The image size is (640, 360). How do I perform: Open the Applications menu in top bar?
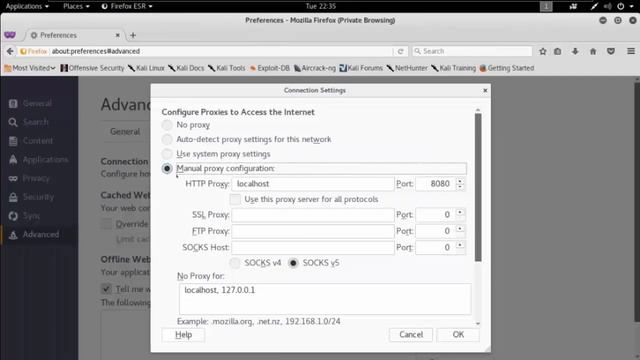[x=27, y=6]
